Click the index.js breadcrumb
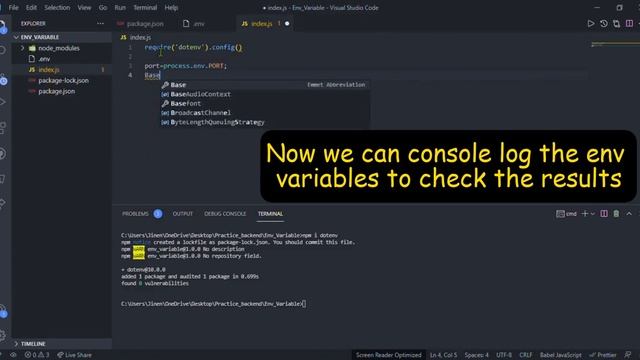The height and width of the screenshot is (360, 640). point(136,38)
